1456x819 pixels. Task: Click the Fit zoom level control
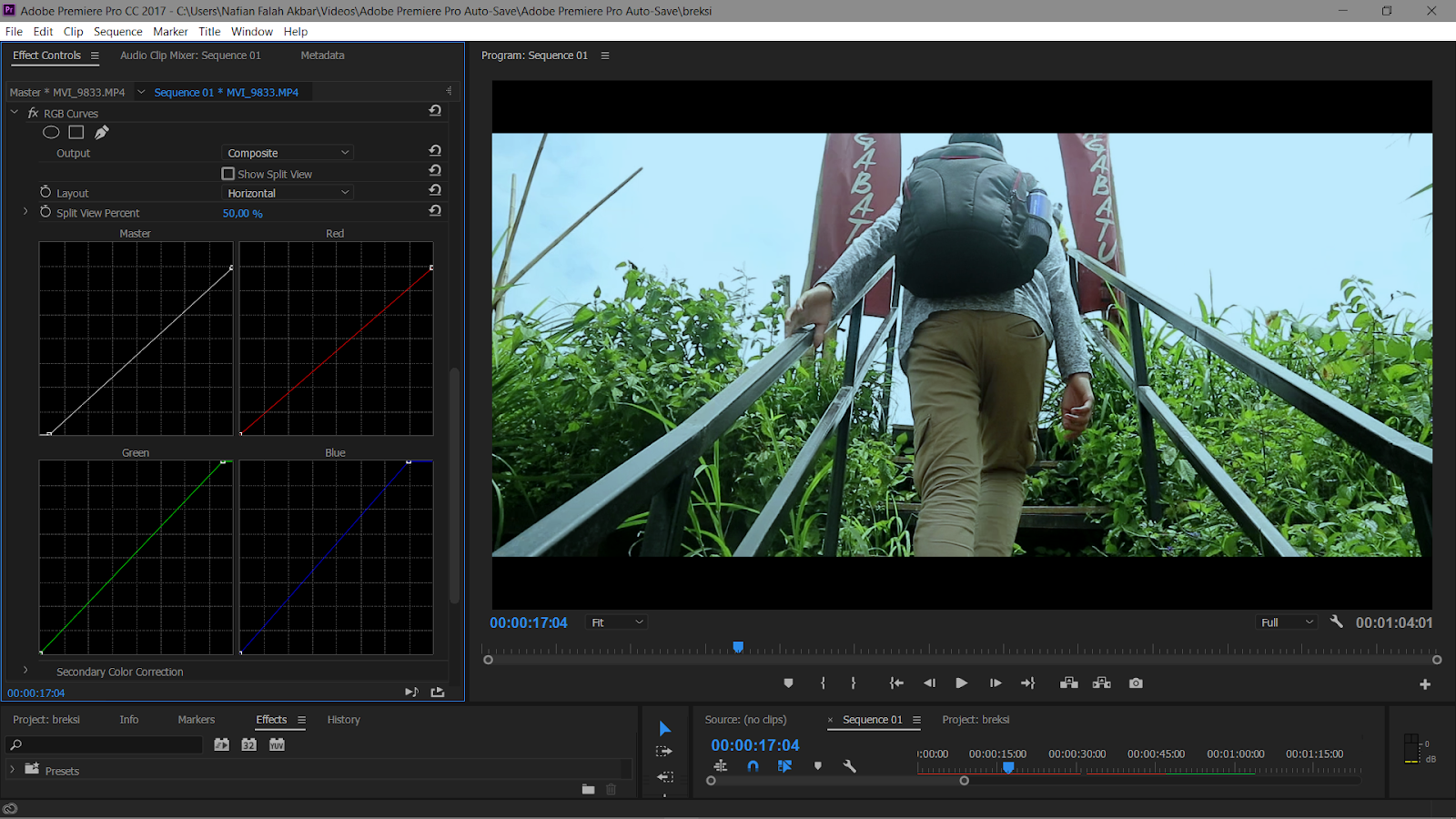(x=616, y=622)
